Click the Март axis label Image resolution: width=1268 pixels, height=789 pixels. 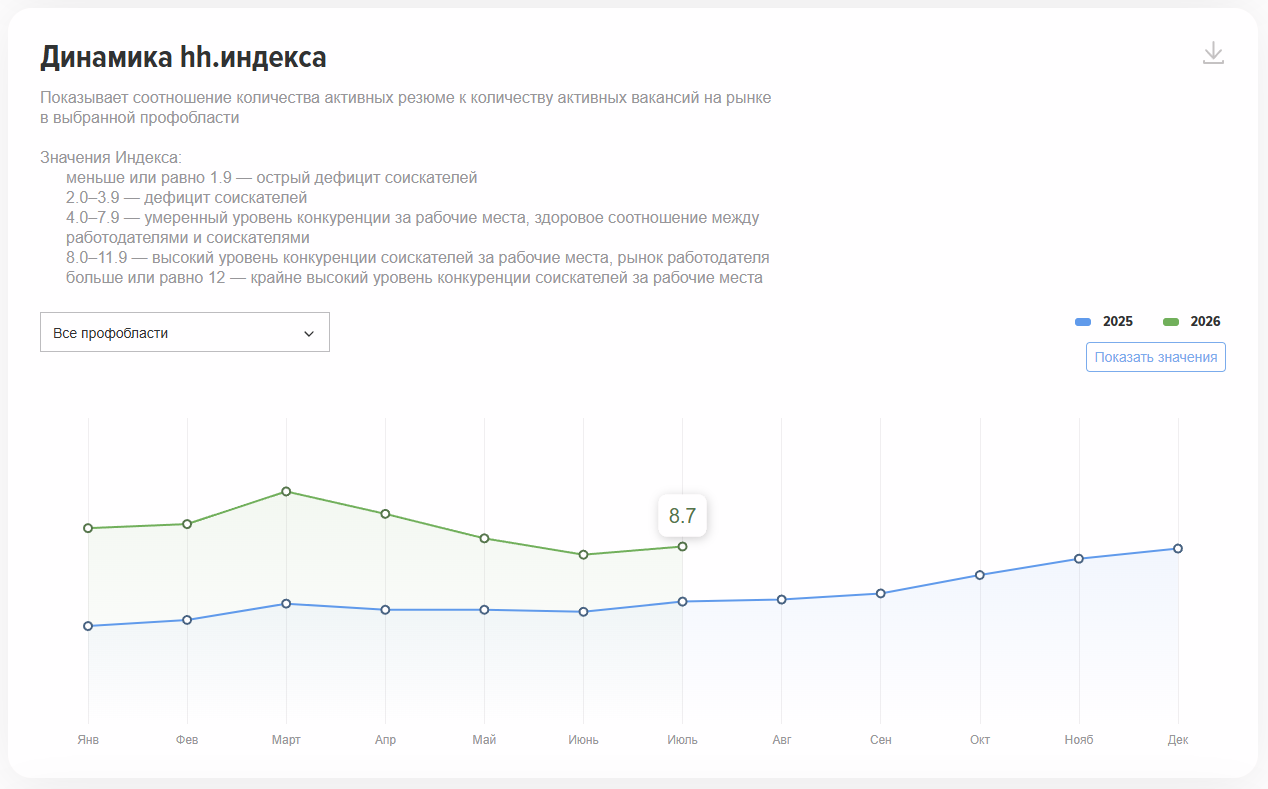pyautogui.click(x=286, y=740)
